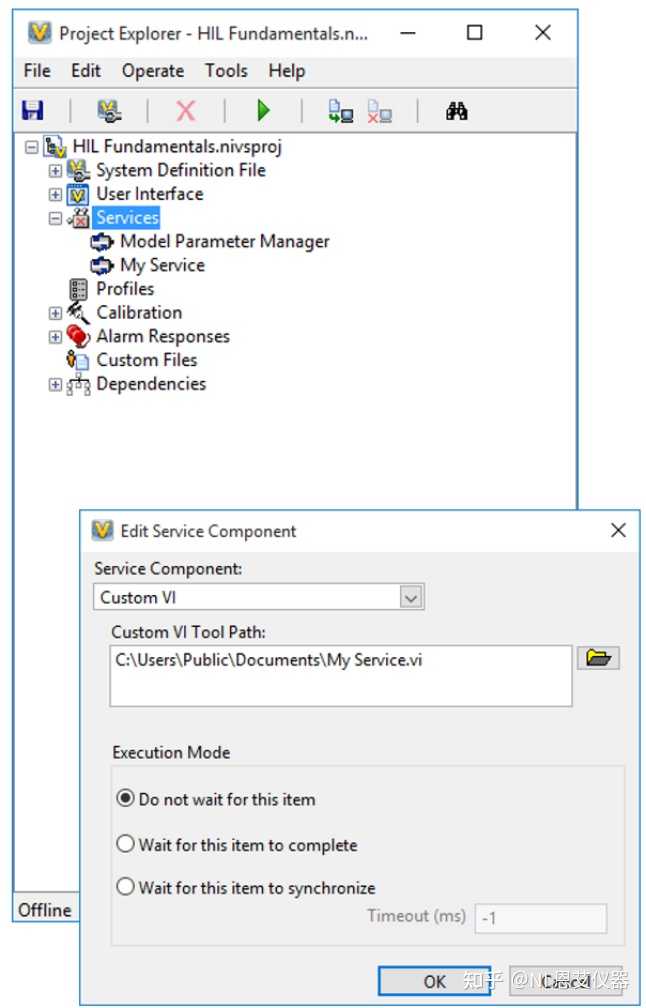Browse for Custom VI path folder icon
The width and height of the screenshot is (646, 1008).
point(598,657)
